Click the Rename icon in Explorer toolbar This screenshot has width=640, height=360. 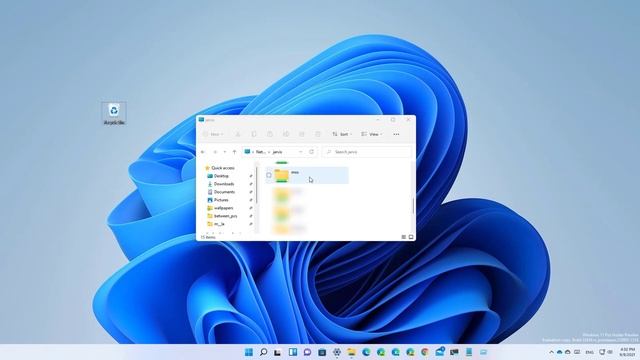point(286,134)
